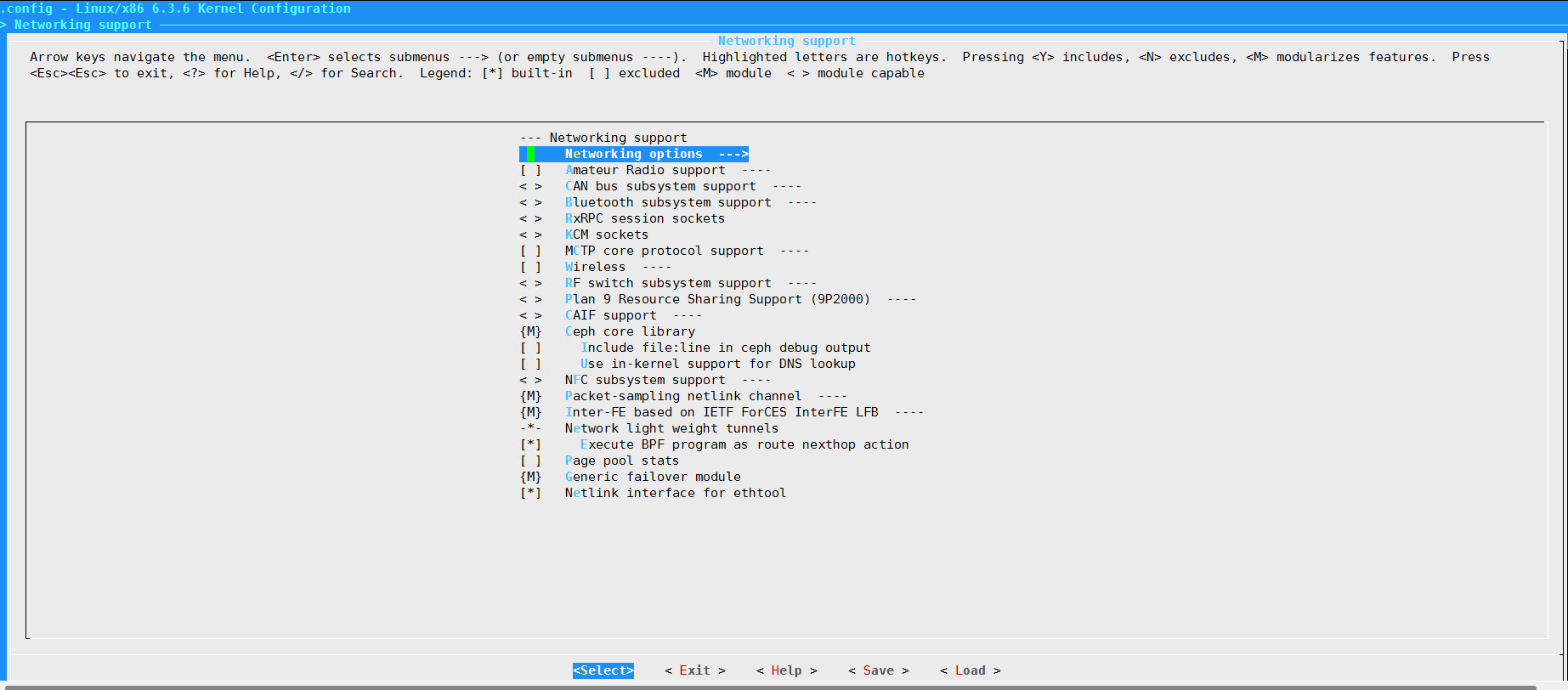Click the Select button
This screenshot has height=690, width=1568.
(x=603, y=670)
